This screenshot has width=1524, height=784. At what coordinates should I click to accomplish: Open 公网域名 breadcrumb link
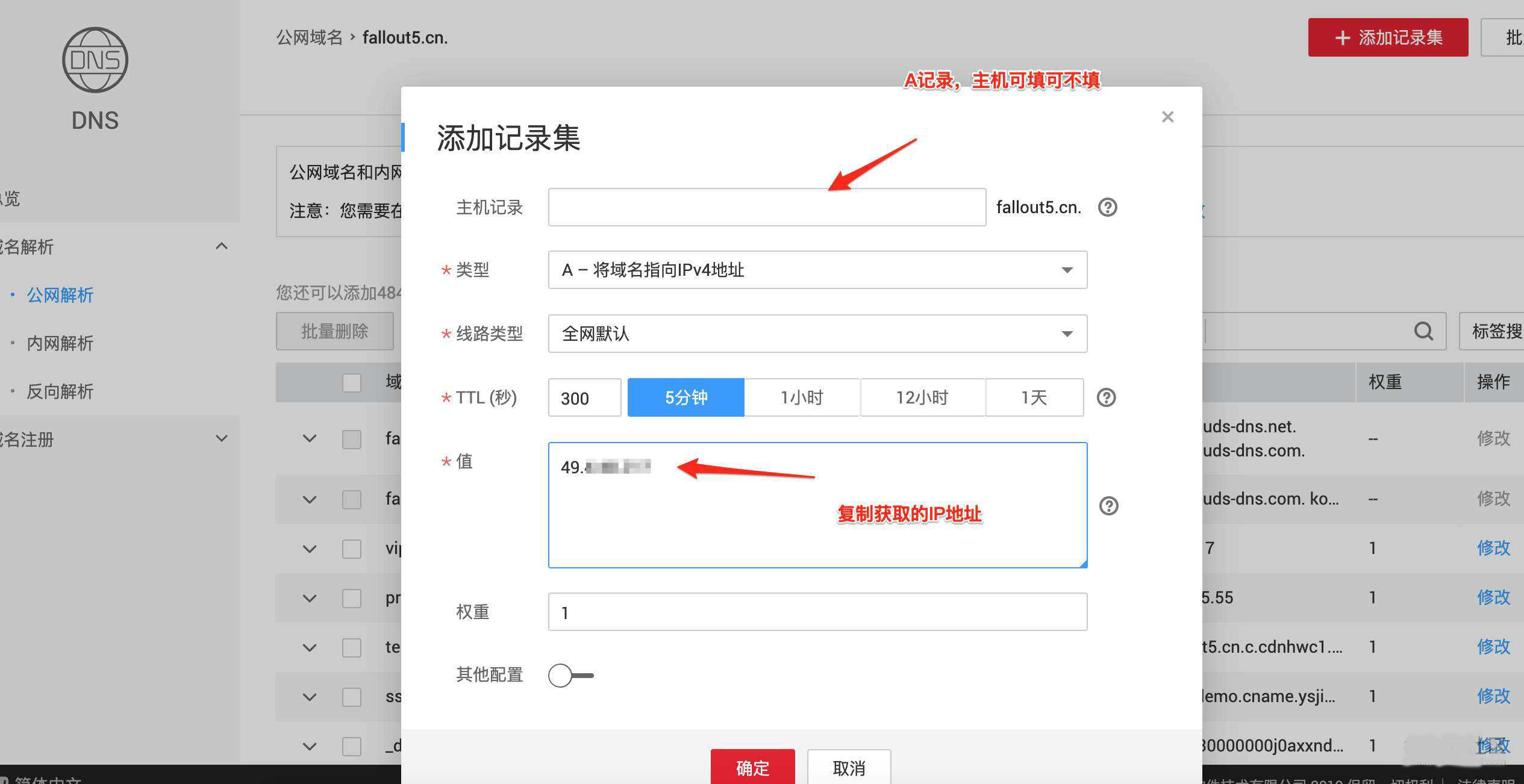pyautogui.click(x=309, y=37)
